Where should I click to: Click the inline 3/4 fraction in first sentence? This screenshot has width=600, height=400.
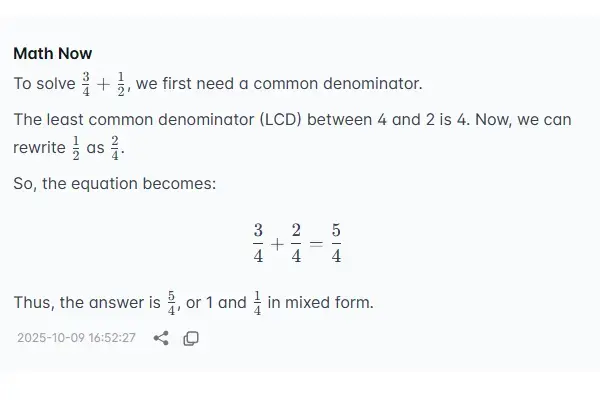pyautogui.click(x=86, y=84)
